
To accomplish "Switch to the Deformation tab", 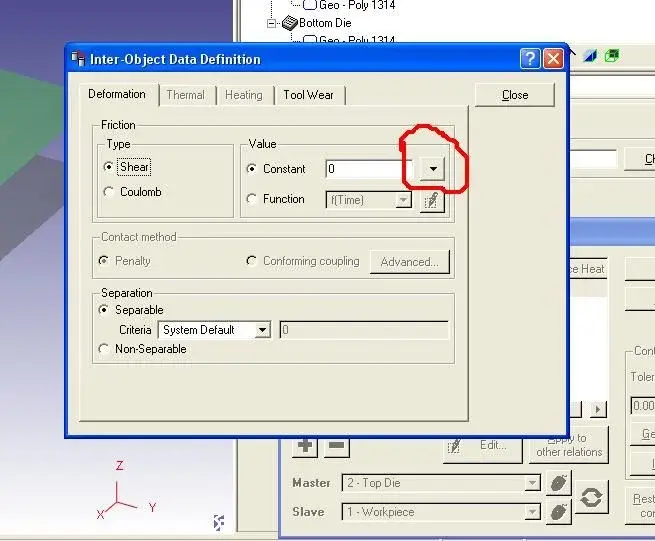I will pyautogui.click(x=117, y=94).
